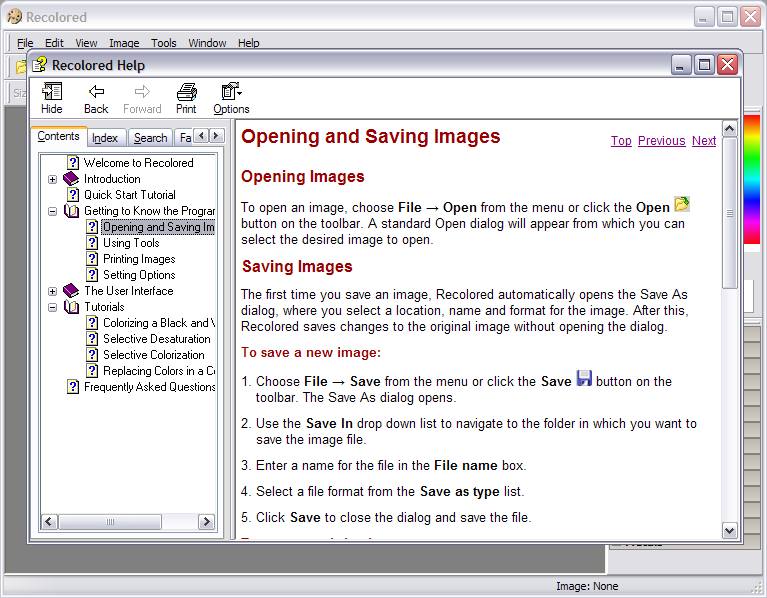Click the Tutorials open book icon

click(71, 307)
